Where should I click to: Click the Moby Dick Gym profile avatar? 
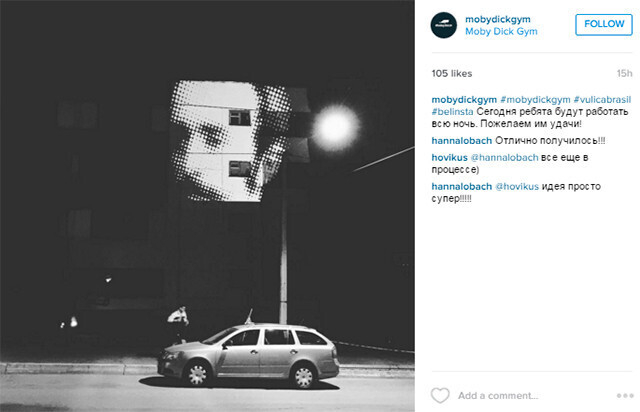pyautogui.click(x=444, y=25)
